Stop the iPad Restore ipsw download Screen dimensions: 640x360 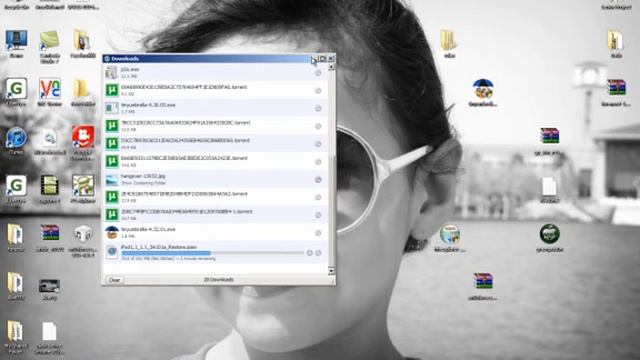tap(309, 253)
